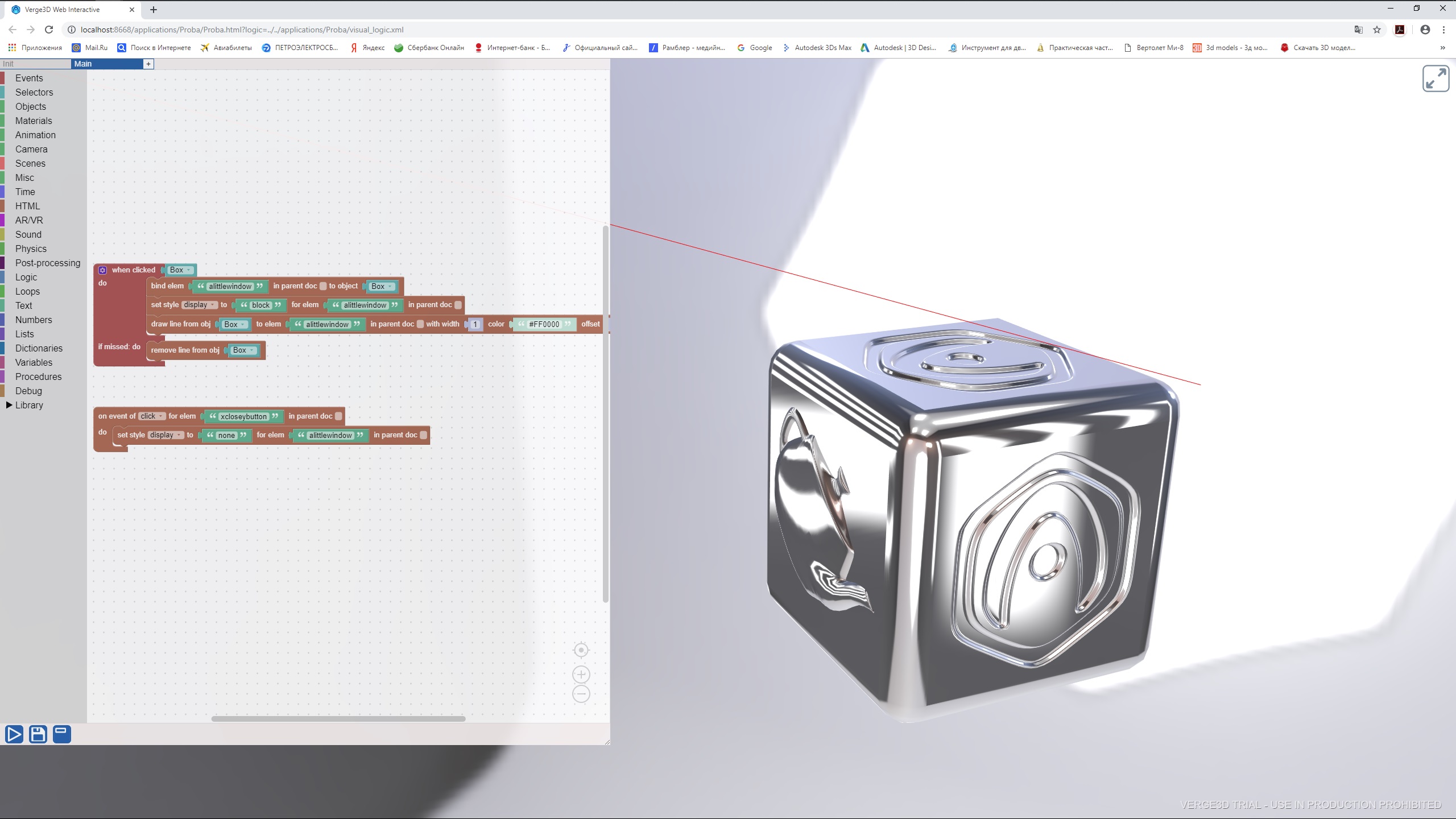The width and height of the screenshot is (1456, 819).
Task: Open the Приложения apps shortcut
Action: [35, 48]
